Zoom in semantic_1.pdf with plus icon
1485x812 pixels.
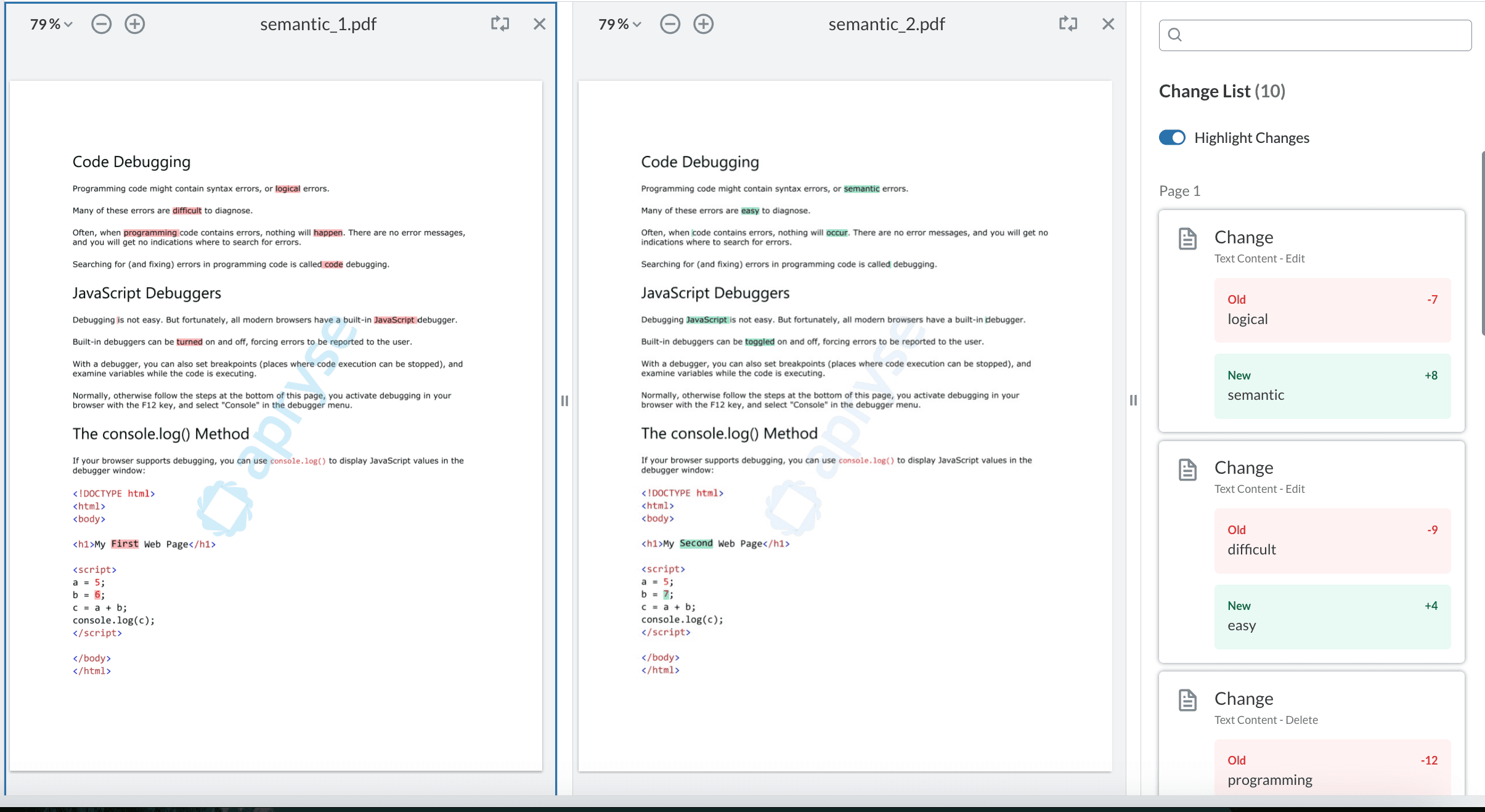(135, 24)
